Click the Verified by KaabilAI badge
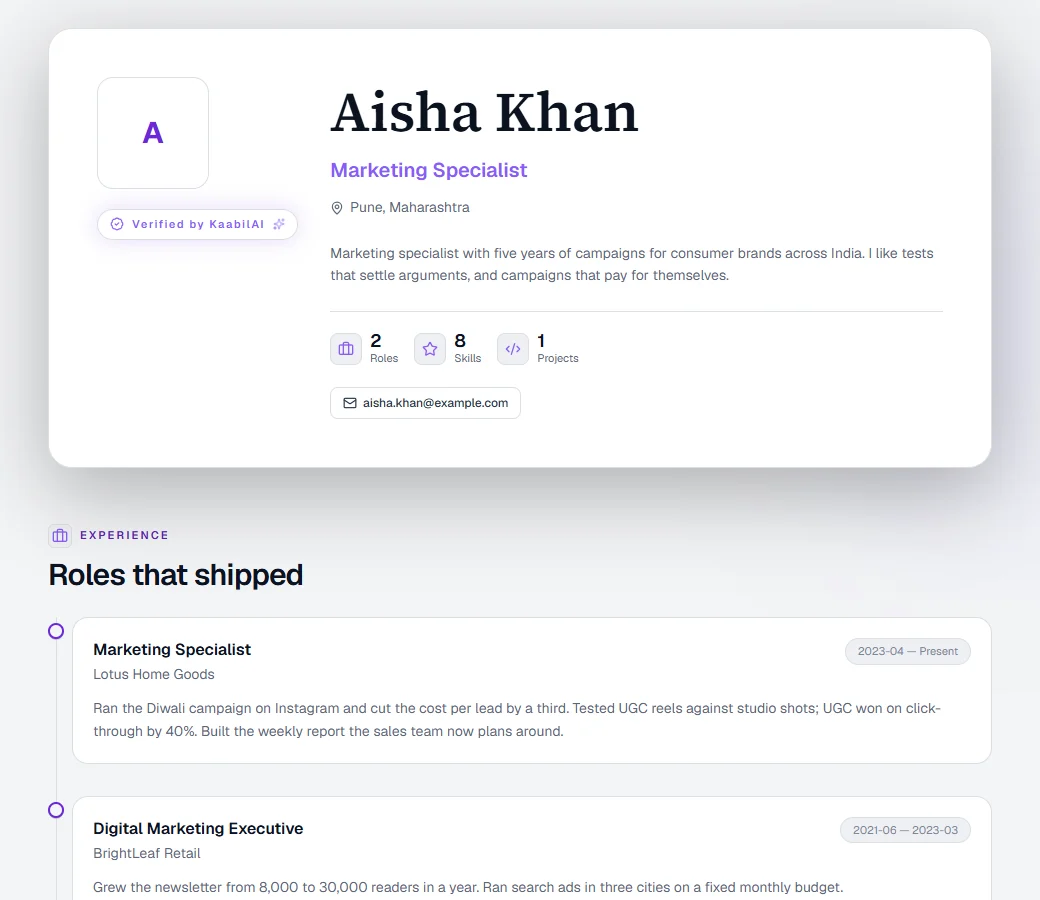This screenshot has height=900, width=1040. [x=197, y=224]
